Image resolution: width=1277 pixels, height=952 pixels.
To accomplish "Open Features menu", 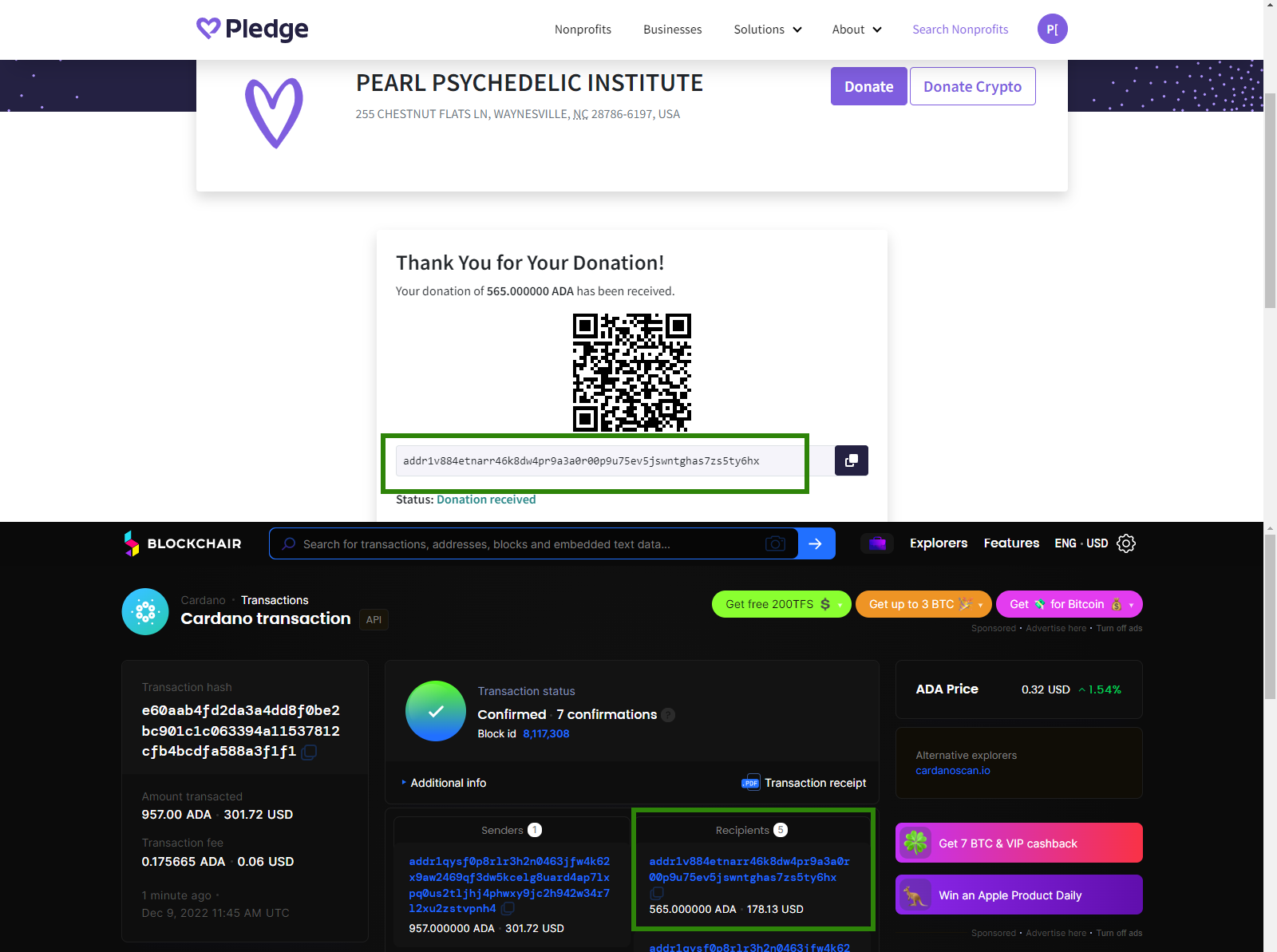I will pos(1011,543).
